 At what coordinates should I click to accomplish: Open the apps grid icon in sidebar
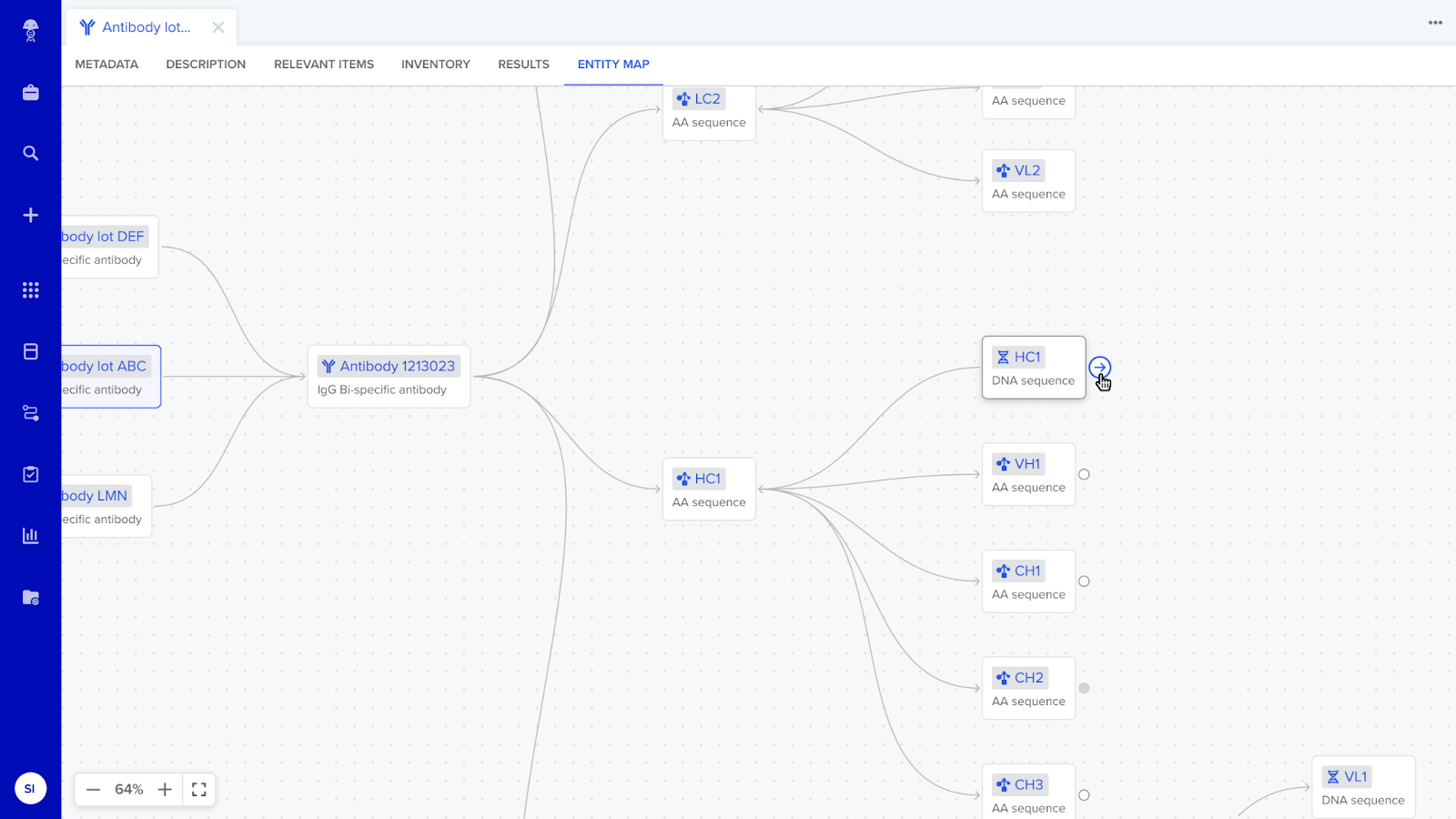click(x=30, y=290)
